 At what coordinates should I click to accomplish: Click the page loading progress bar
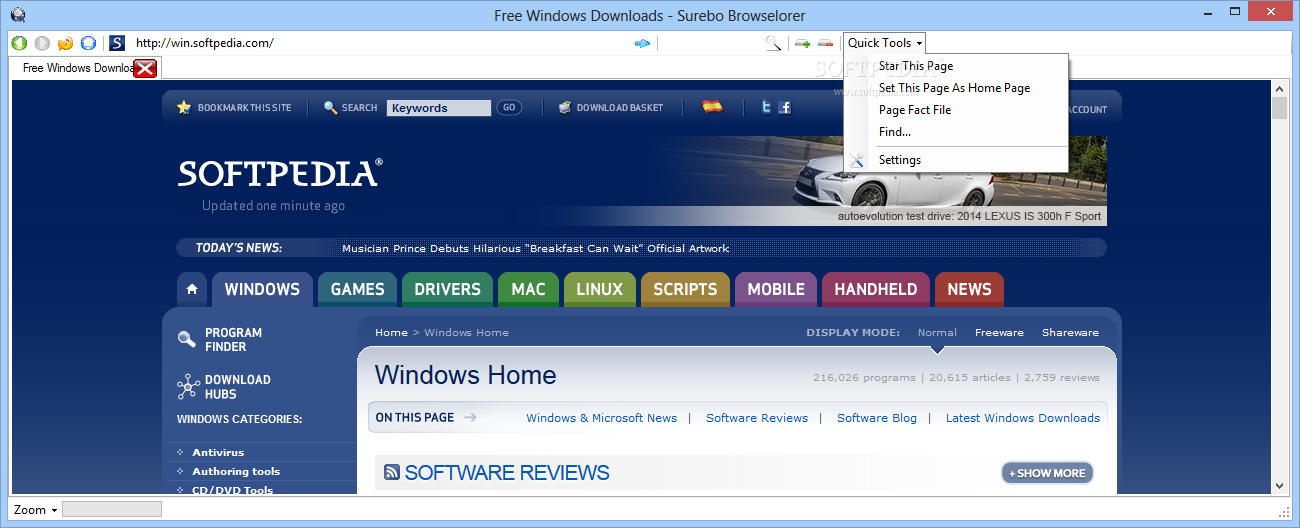[x=112, y=510]
